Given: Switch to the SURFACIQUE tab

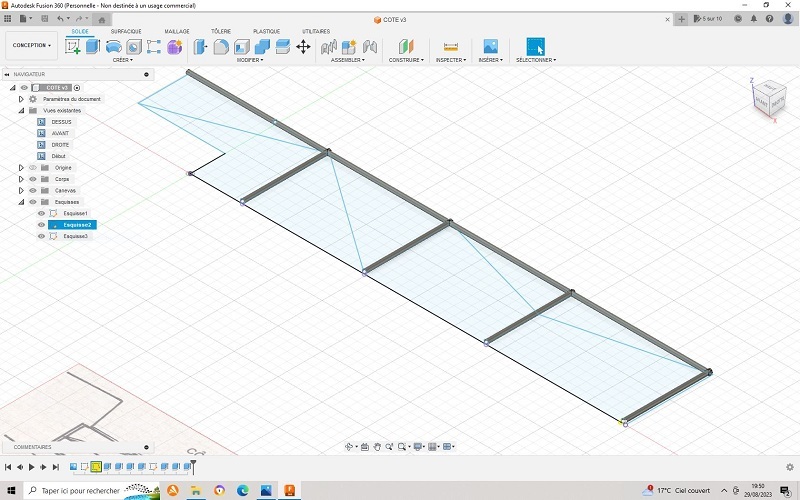Looking at the screenshot, I should click(x=126, y=31).
